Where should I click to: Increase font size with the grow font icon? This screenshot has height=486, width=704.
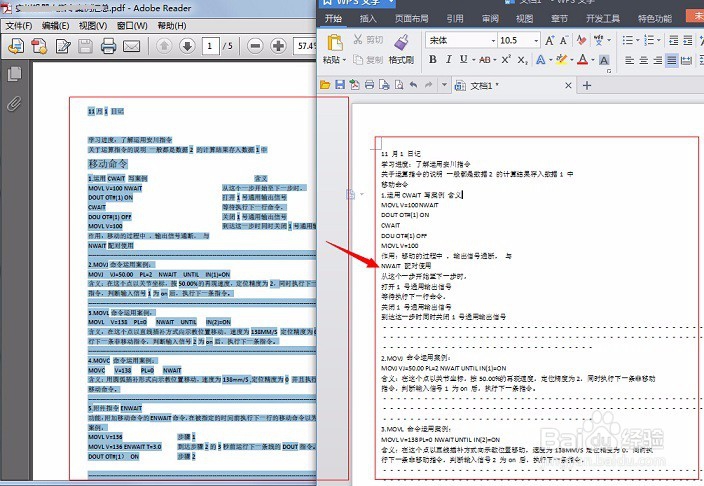pyautogui.click(x=550, y=40)
